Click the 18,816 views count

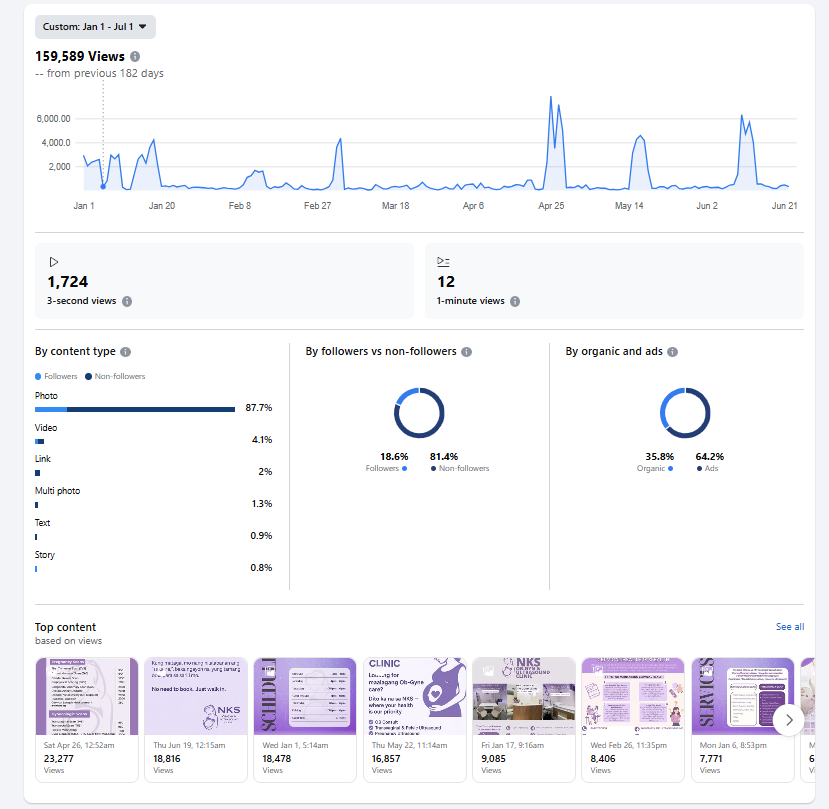[167, 759]
